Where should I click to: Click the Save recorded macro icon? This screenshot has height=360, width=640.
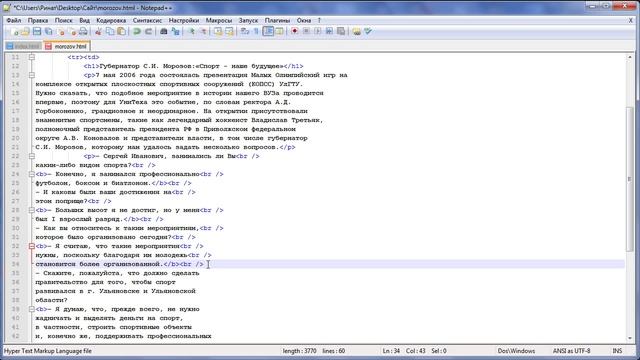341,32
